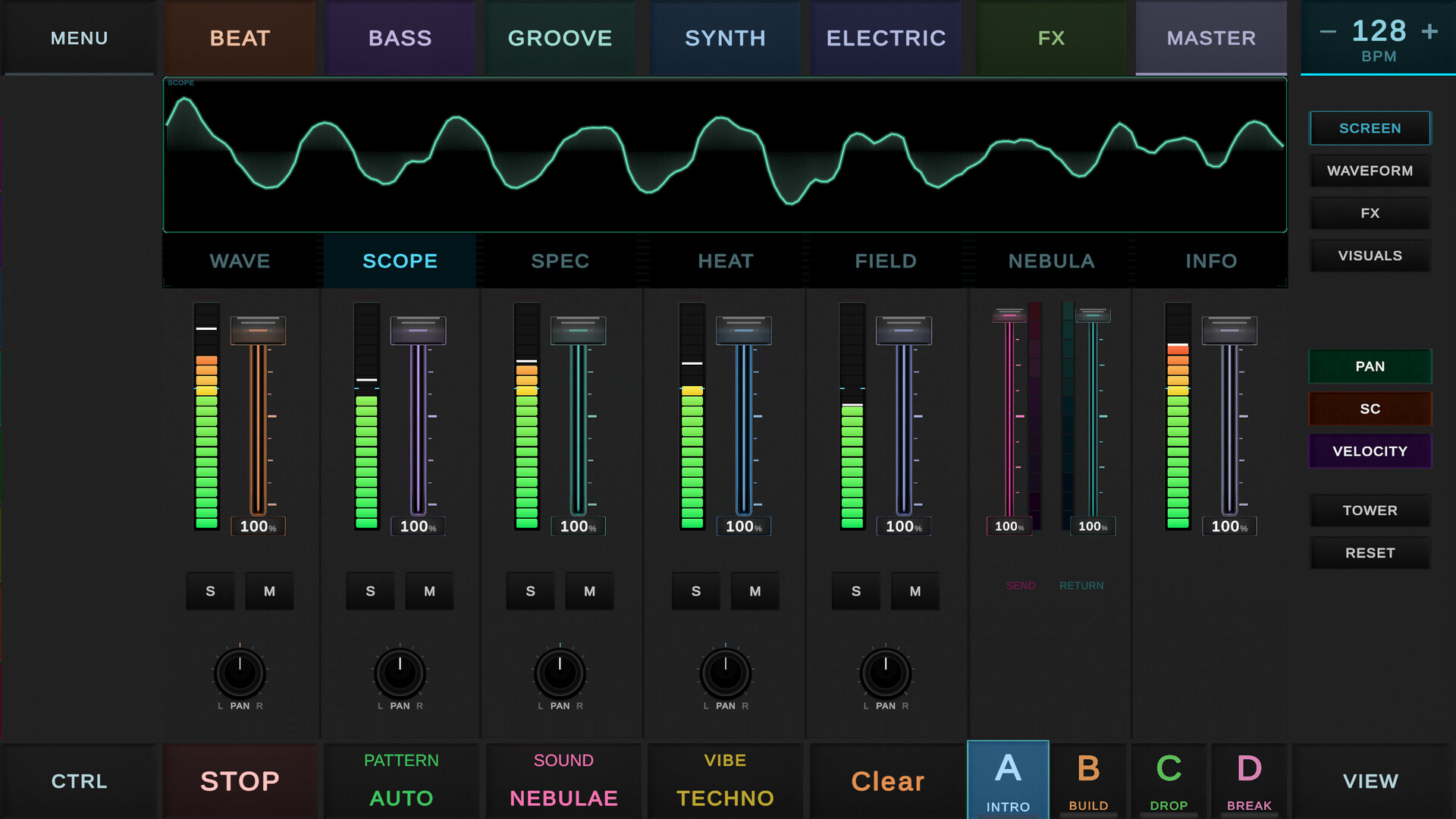Click the master channel fader handle
This screenshot has height=819, width=1456.
coord(1229,331)
